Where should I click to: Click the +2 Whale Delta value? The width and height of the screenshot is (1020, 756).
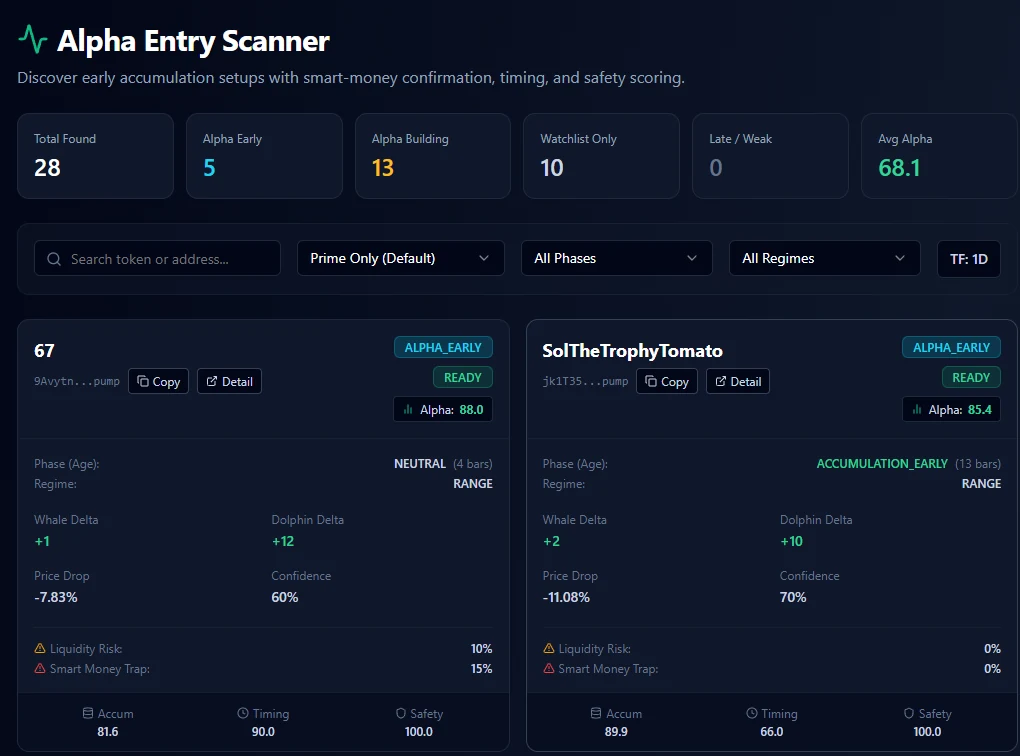click(551, 541)
